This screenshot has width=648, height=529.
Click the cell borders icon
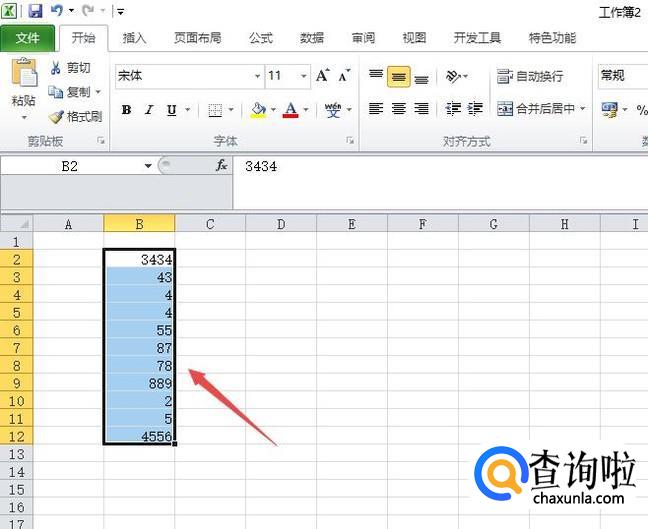[x=215, y=110]
